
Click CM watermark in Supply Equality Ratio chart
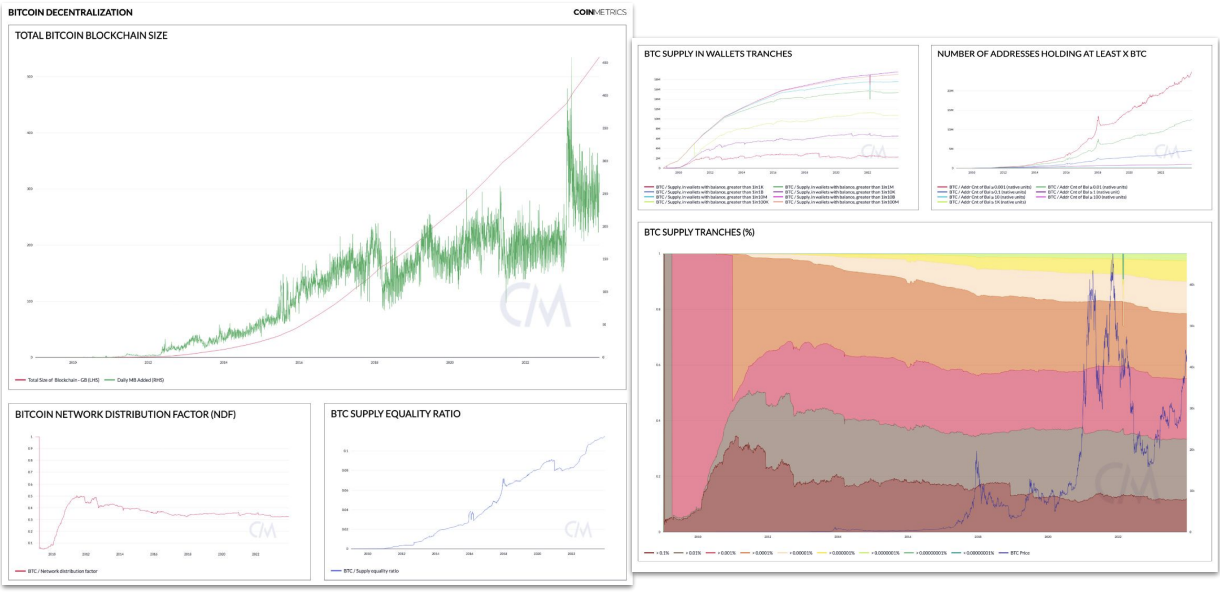578,529
